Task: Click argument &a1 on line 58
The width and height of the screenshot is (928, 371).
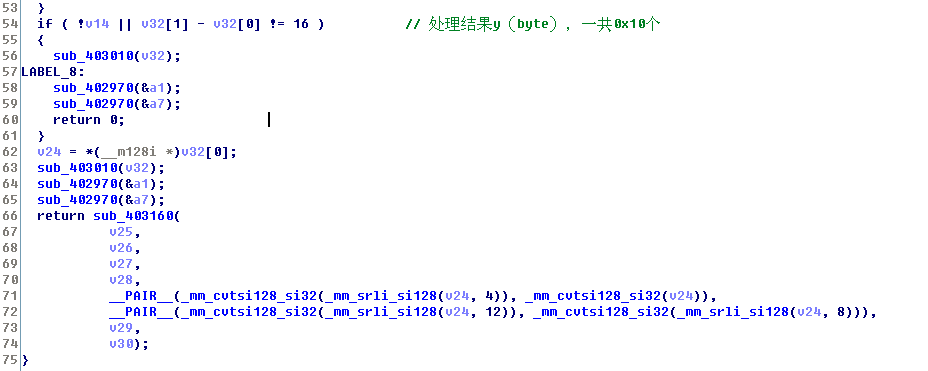Action: click(x=153, y=88)
